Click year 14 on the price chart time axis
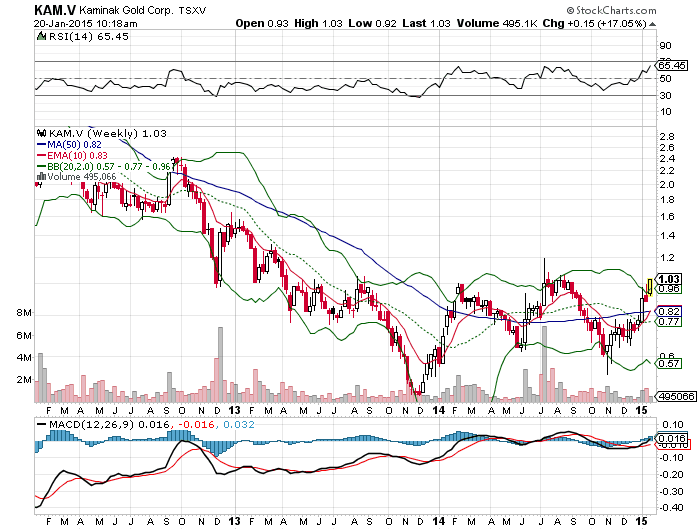The image size is (700, 530). (439, 410)
